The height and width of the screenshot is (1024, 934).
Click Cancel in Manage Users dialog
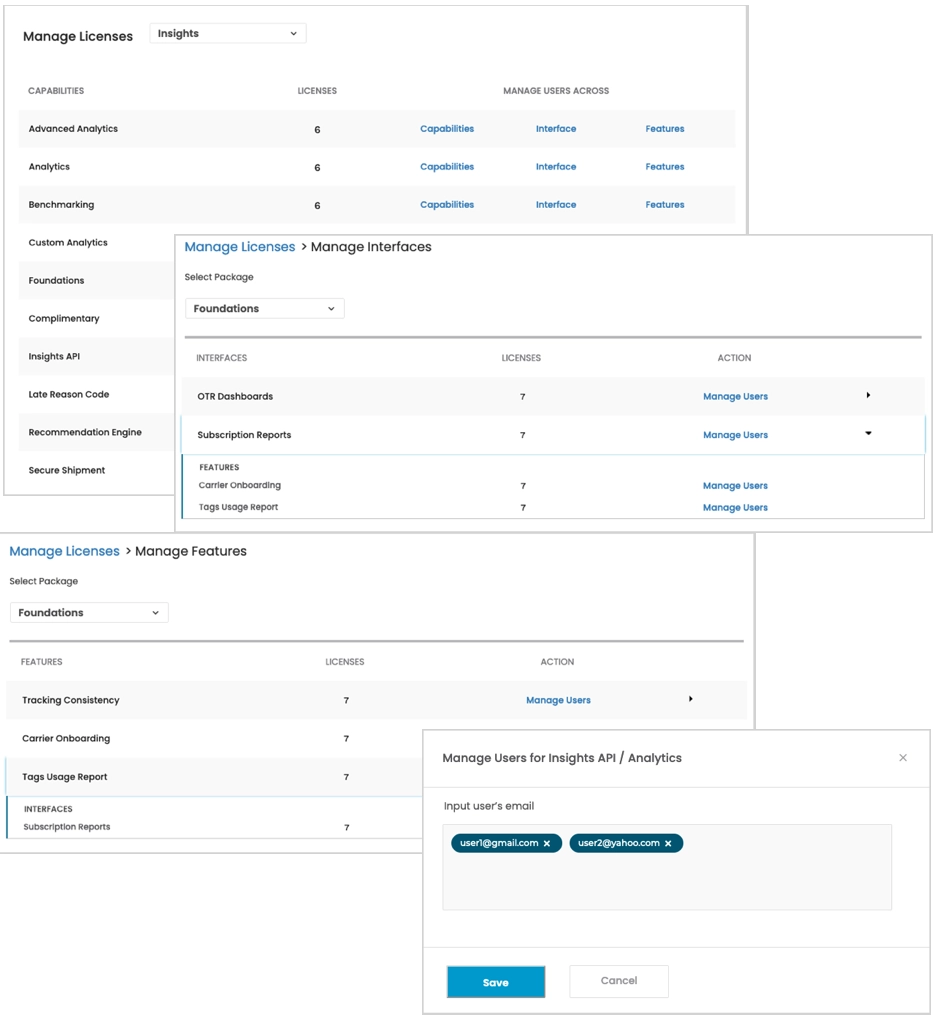(619, 981)
